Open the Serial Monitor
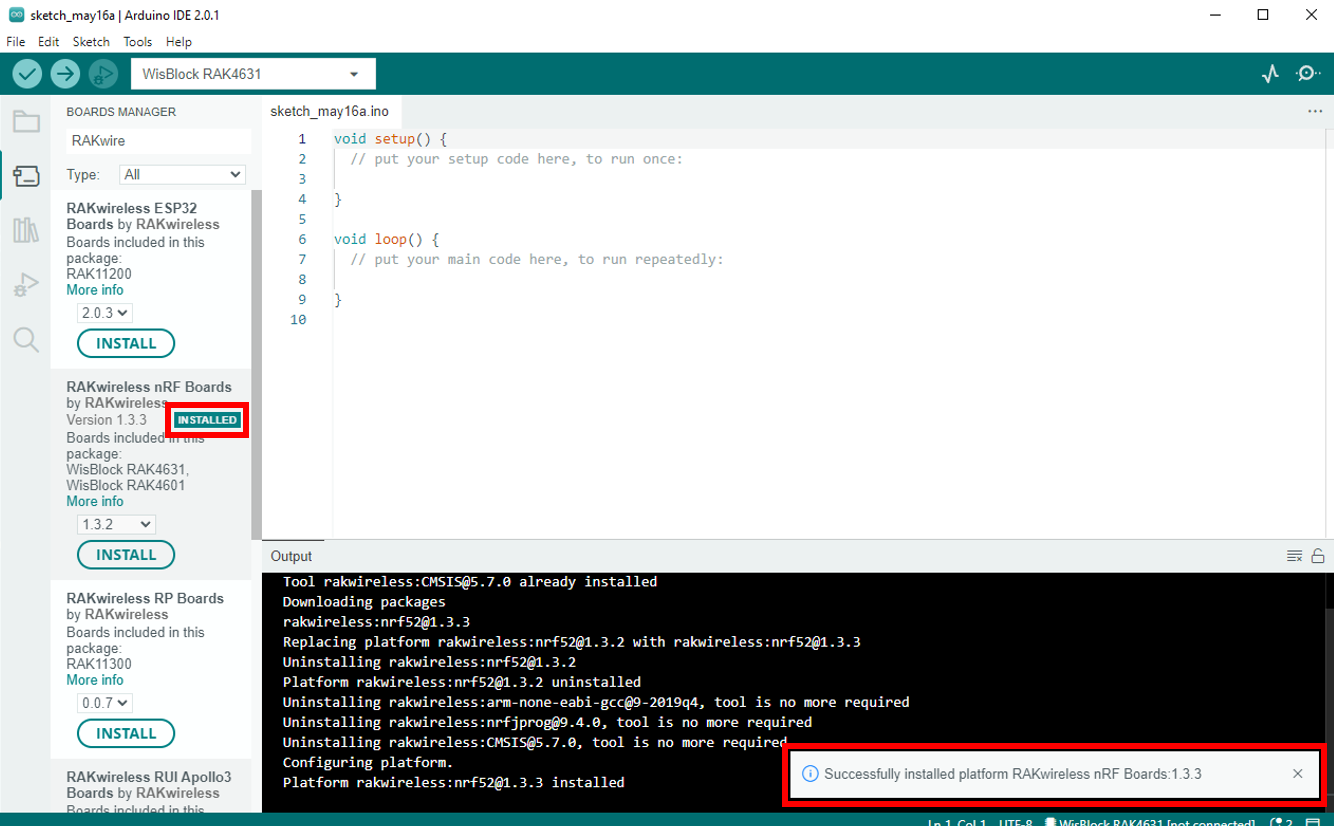Image resolution: width=1334 pixels, height=826 pixels. click(1308, 73)
